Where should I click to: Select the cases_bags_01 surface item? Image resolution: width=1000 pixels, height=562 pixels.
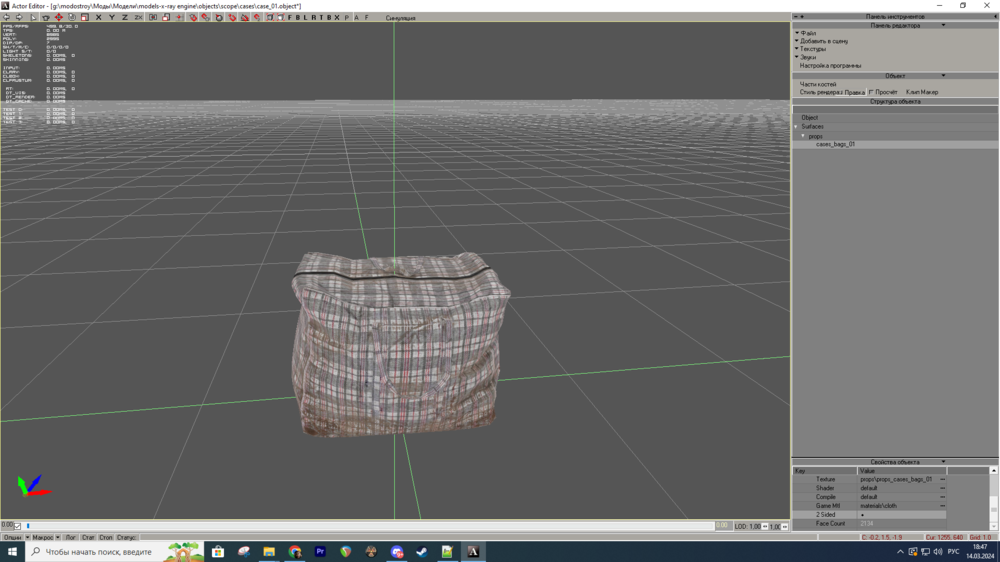point(835,144)
